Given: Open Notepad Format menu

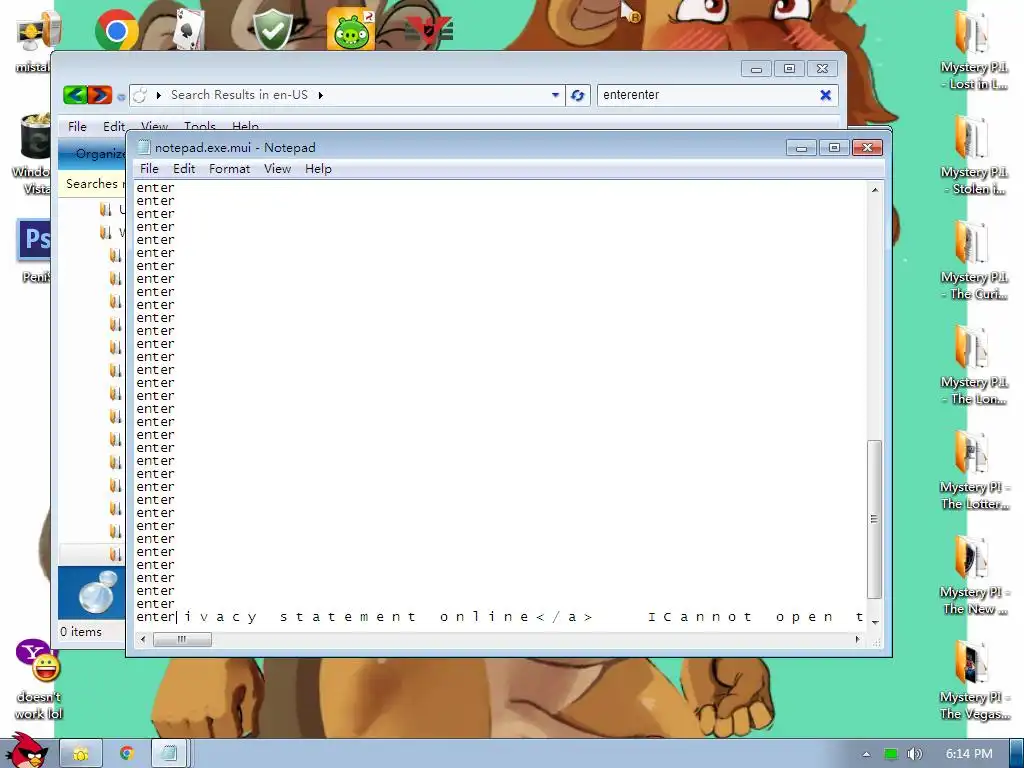Looking at the screenshot, I should click(x=229, y=169).
